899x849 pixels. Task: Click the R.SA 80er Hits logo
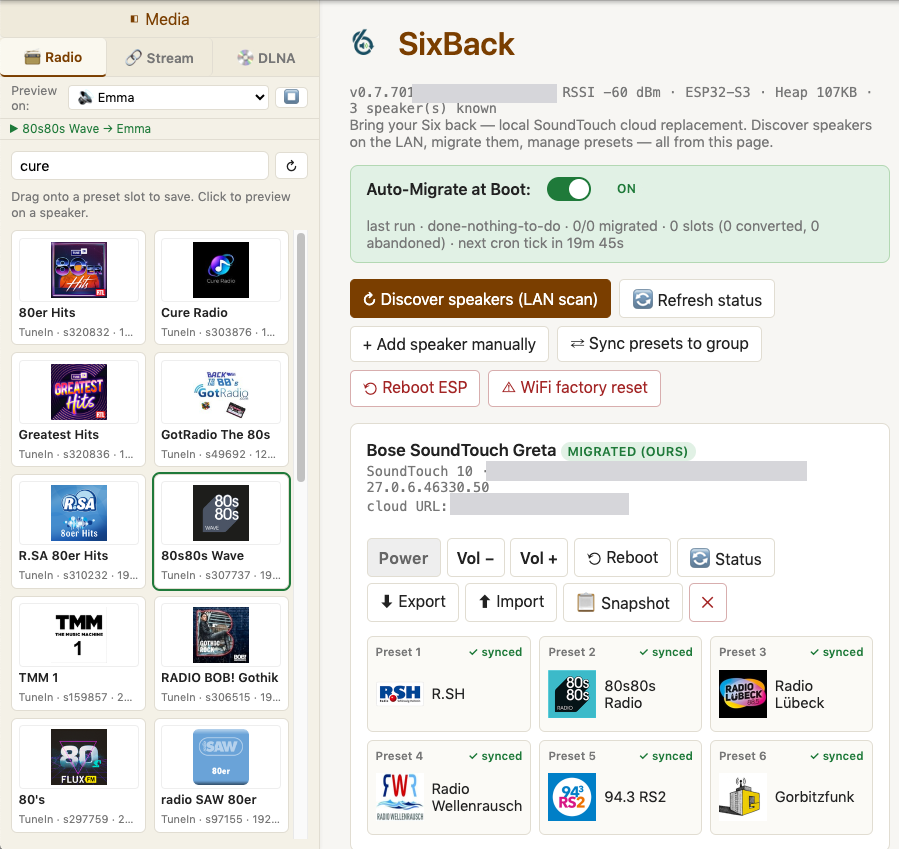point(79,513)
